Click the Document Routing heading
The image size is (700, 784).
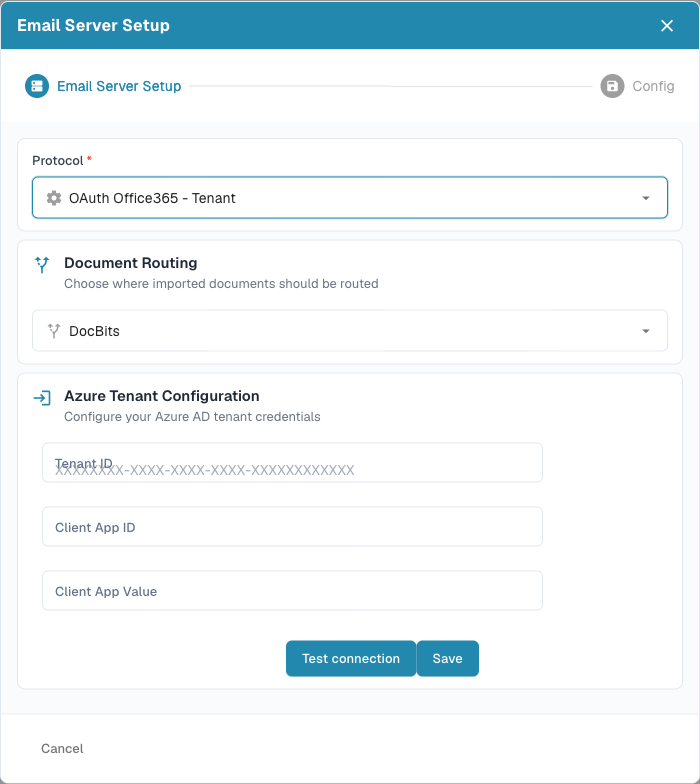[130, 263]
